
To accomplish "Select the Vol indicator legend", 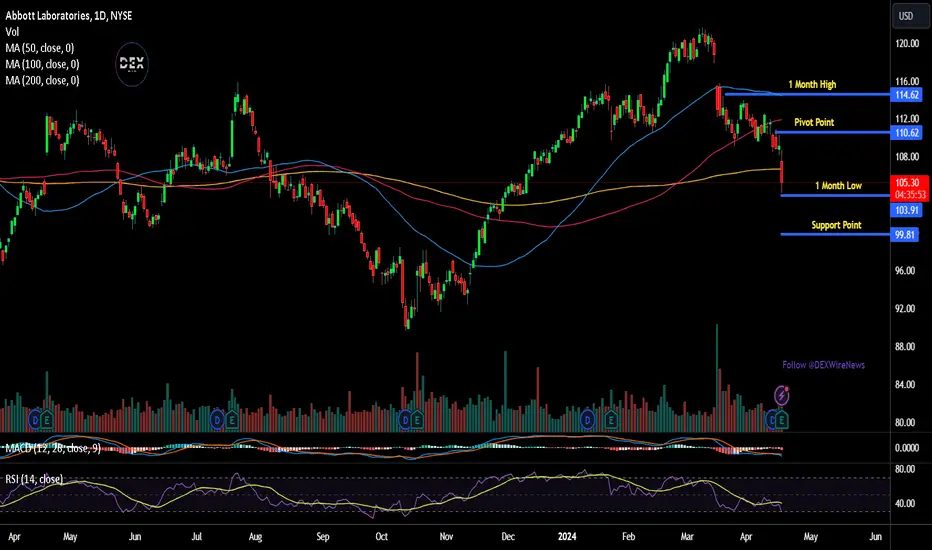I will tap(12, 32).
